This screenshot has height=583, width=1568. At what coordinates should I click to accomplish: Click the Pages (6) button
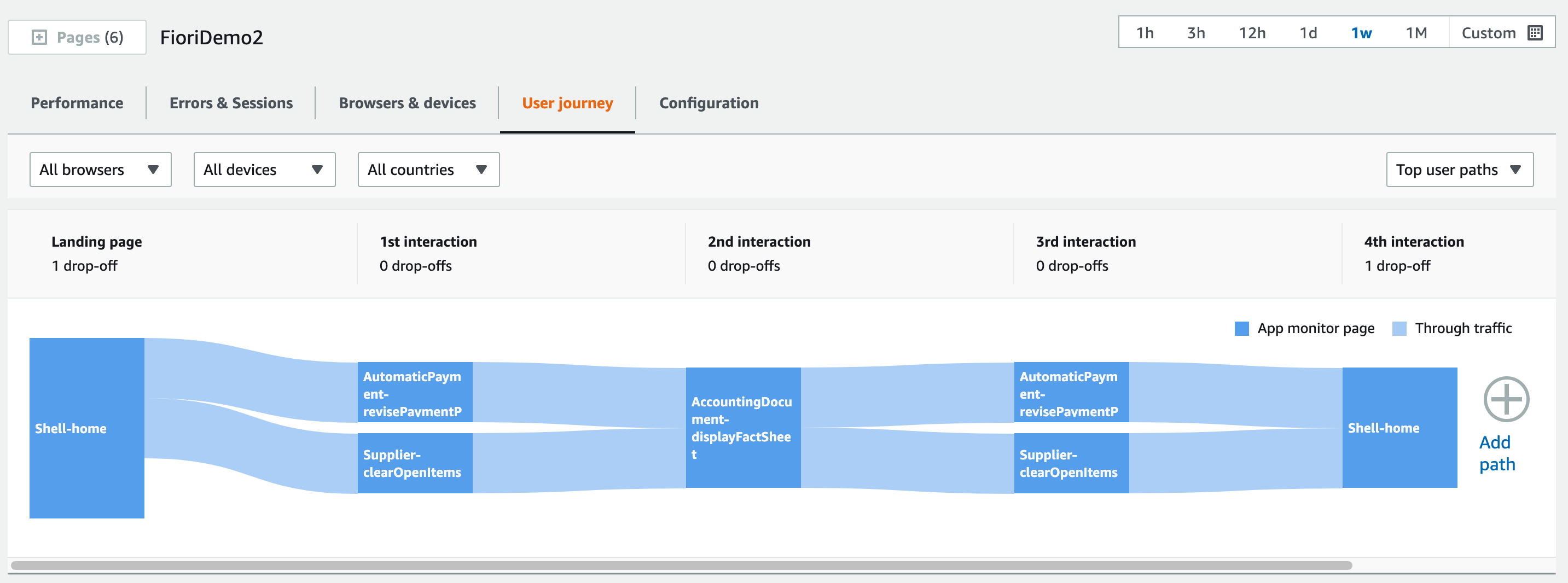click(x=77, y=38)
